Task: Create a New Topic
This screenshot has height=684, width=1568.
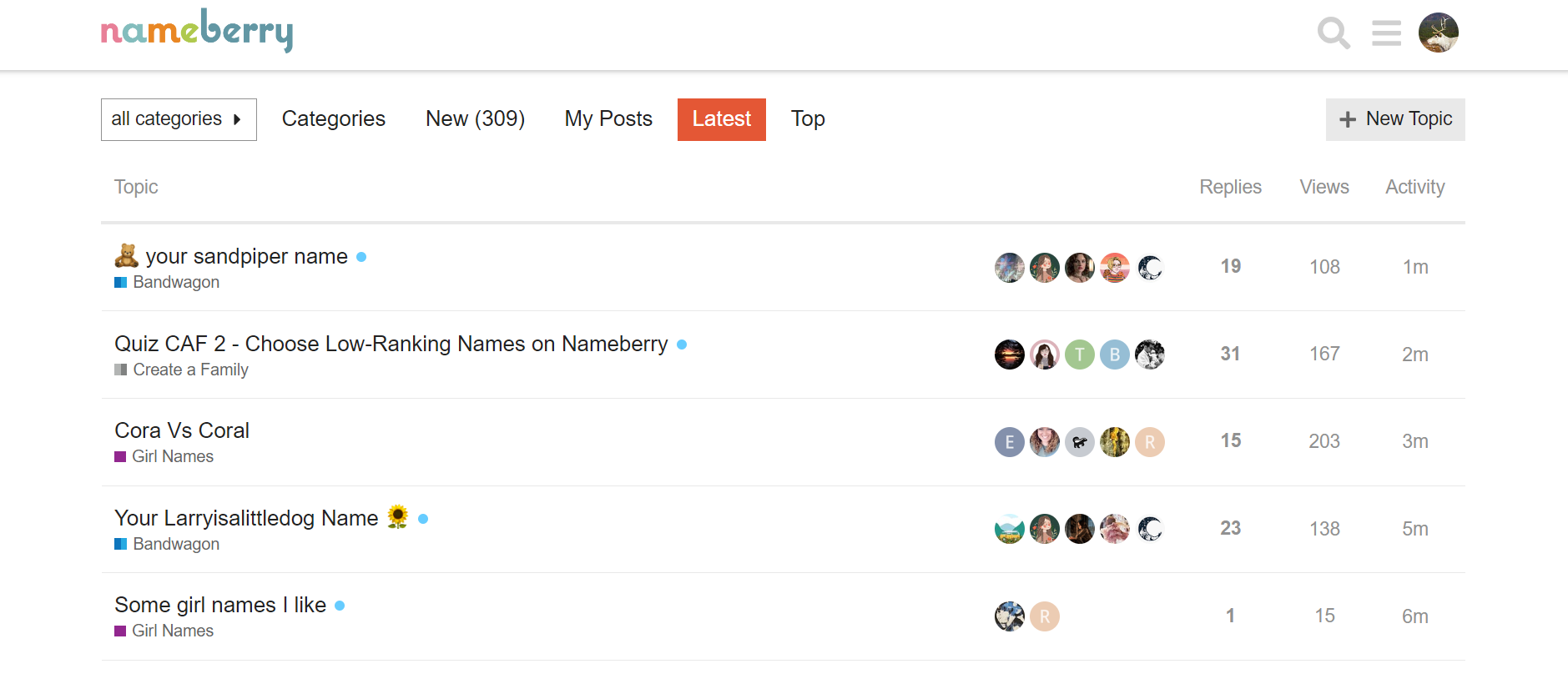Action: point(1395,119)
